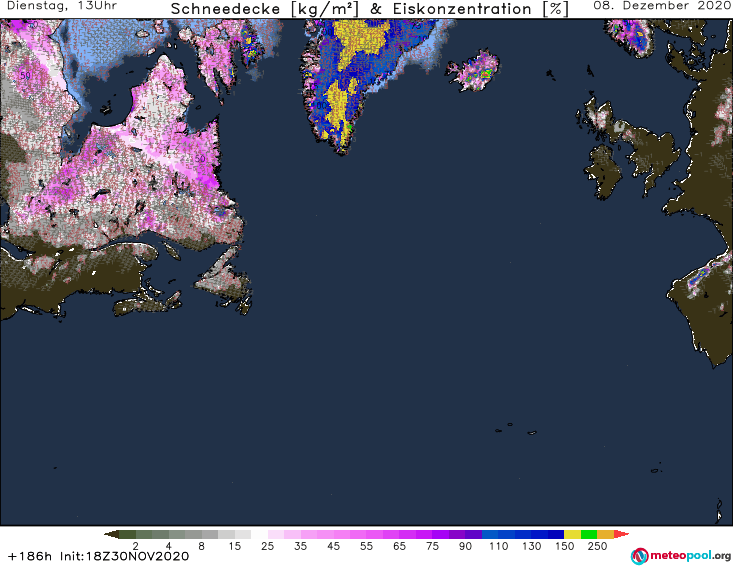Click legend value '45'

pyautogui.click(x=333, y=546)
